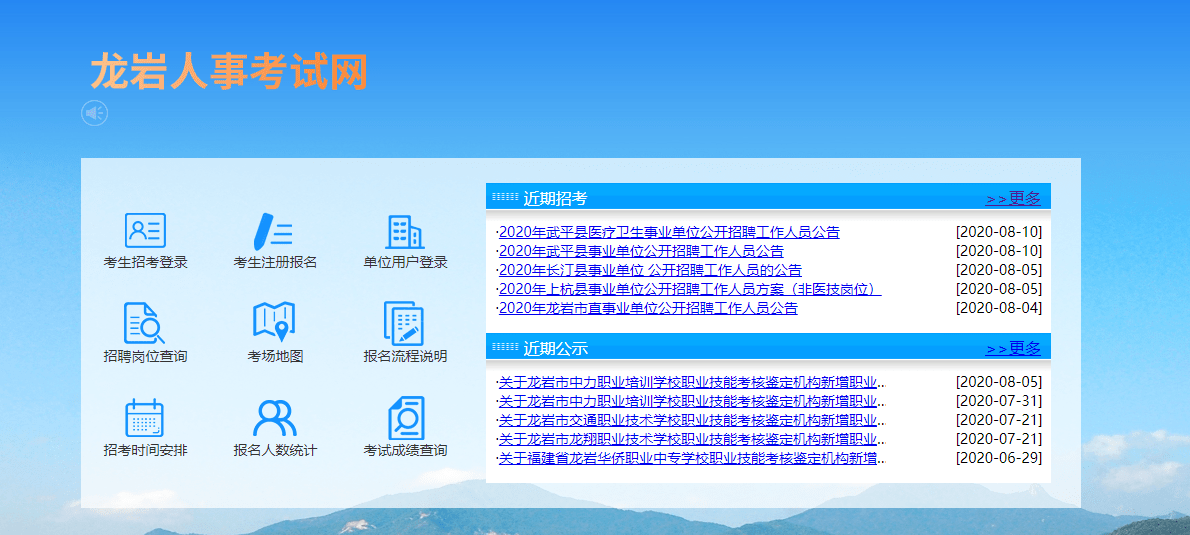Open 2020年武平县医疗卫生事业单位公开招聘 announcement
The height and width of the screenshot is (535, 1190).
[669, 232]
